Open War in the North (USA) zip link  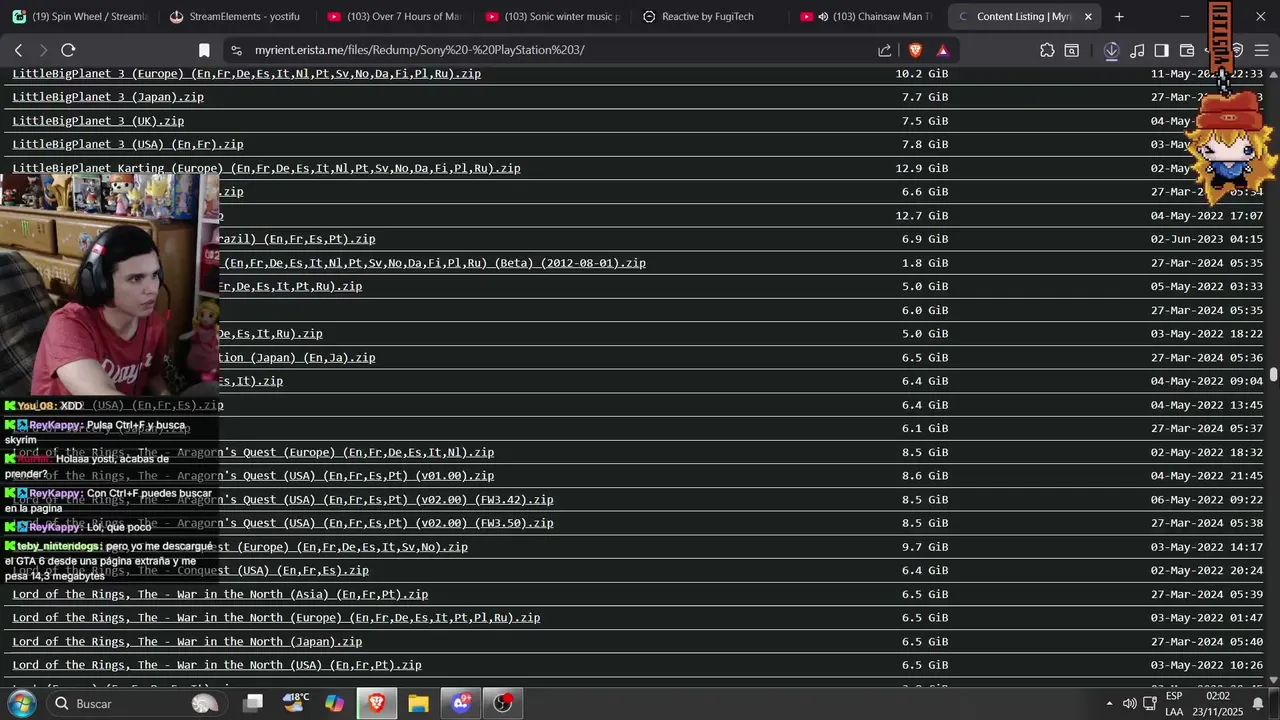coord(217,665)
